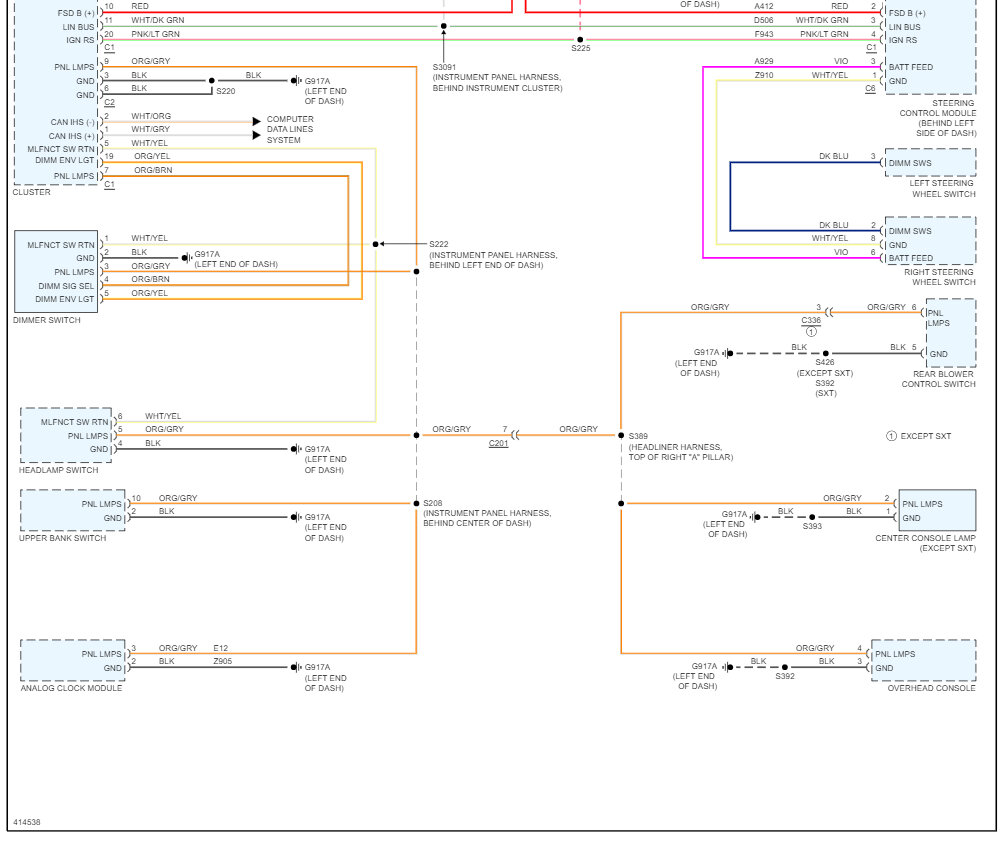Image resolution: width=1006 pixels, height=843 pixels.
Task: Click the CLUSTER component label
Action: pyautogui.click(x=31, y=192)
